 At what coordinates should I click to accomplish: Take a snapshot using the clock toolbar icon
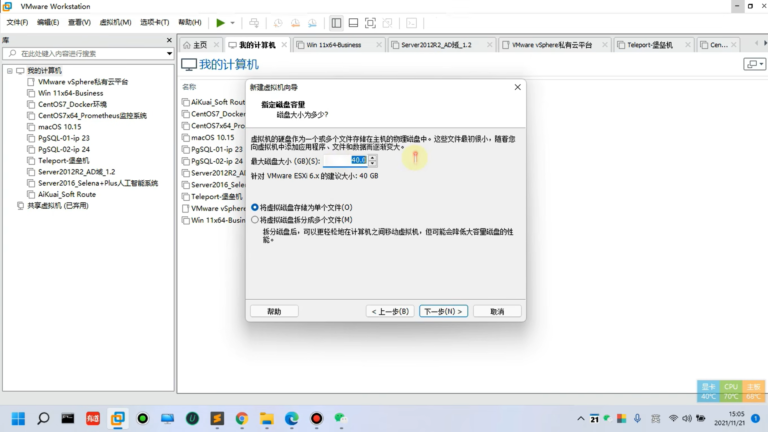tap(278, 23)
